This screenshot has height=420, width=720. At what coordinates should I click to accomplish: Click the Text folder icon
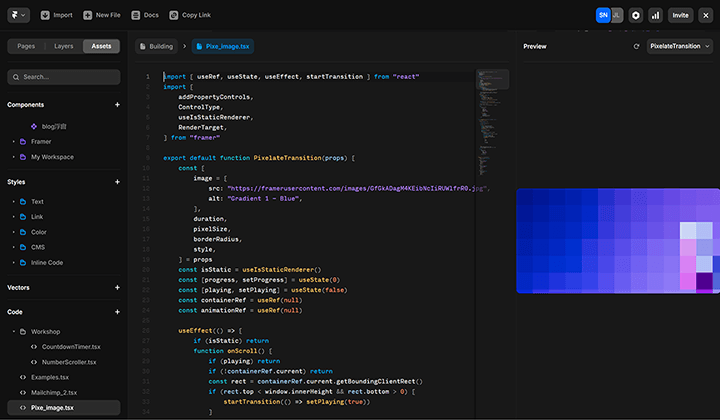[x=23, y=202]
